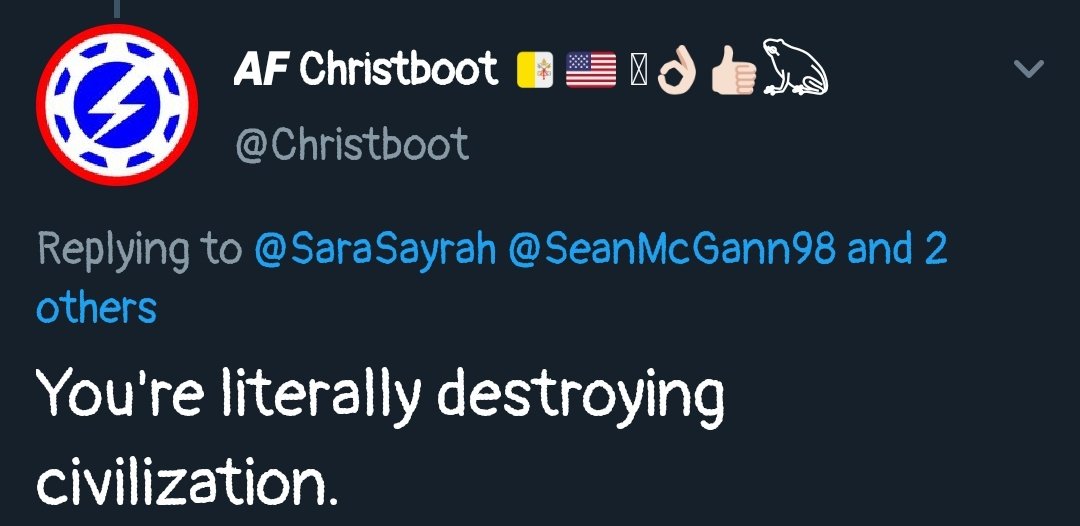Visit the @SeanMcGann98 mention
Image resolution: width=1080 pixels, height=526 pixels.
[x=672, y=249]
